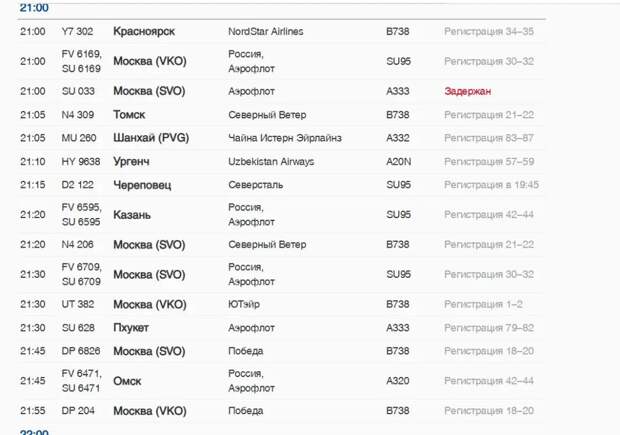Open the Красноярск flight Y7 302 row

pyautogui.click(x=282, y=31)
